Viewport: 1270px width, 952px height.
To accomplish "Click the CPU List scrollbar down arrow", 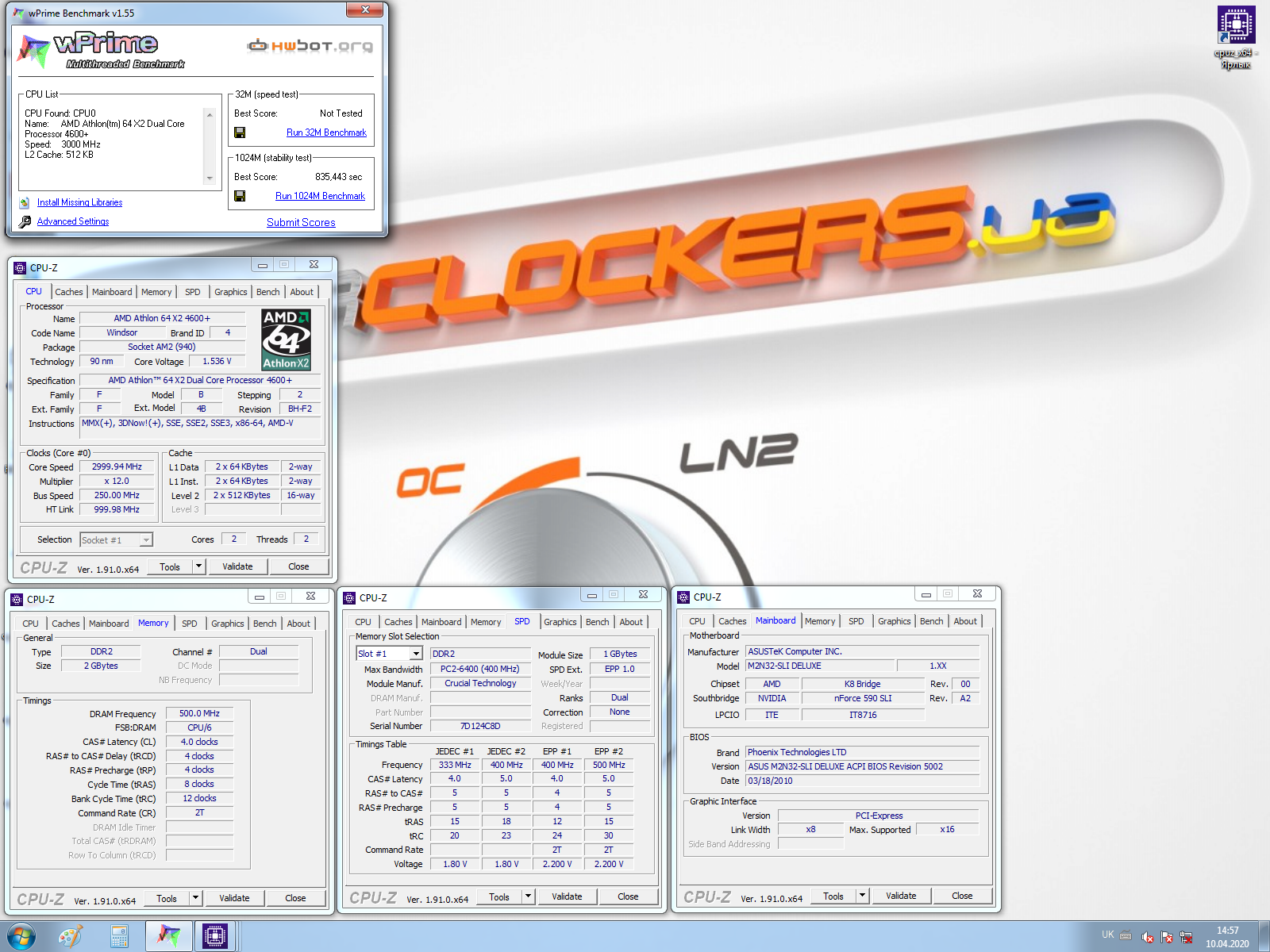I will pos(210,178).
